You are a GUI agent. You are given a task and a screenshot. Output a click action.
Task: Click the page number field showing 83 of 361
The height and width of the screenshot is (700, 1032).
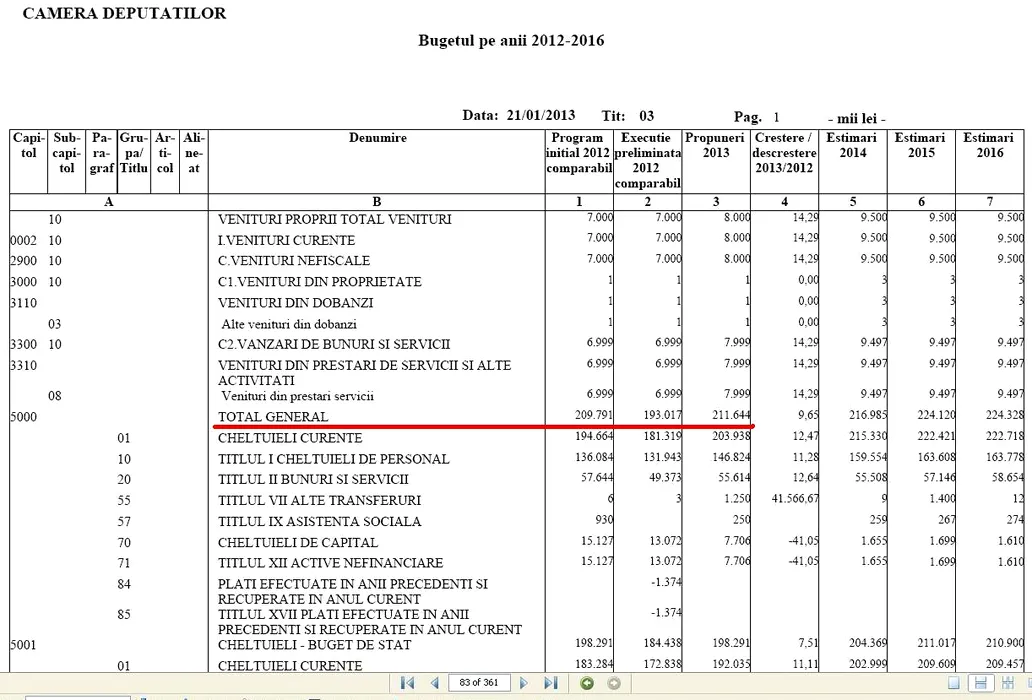coord(478,683)
